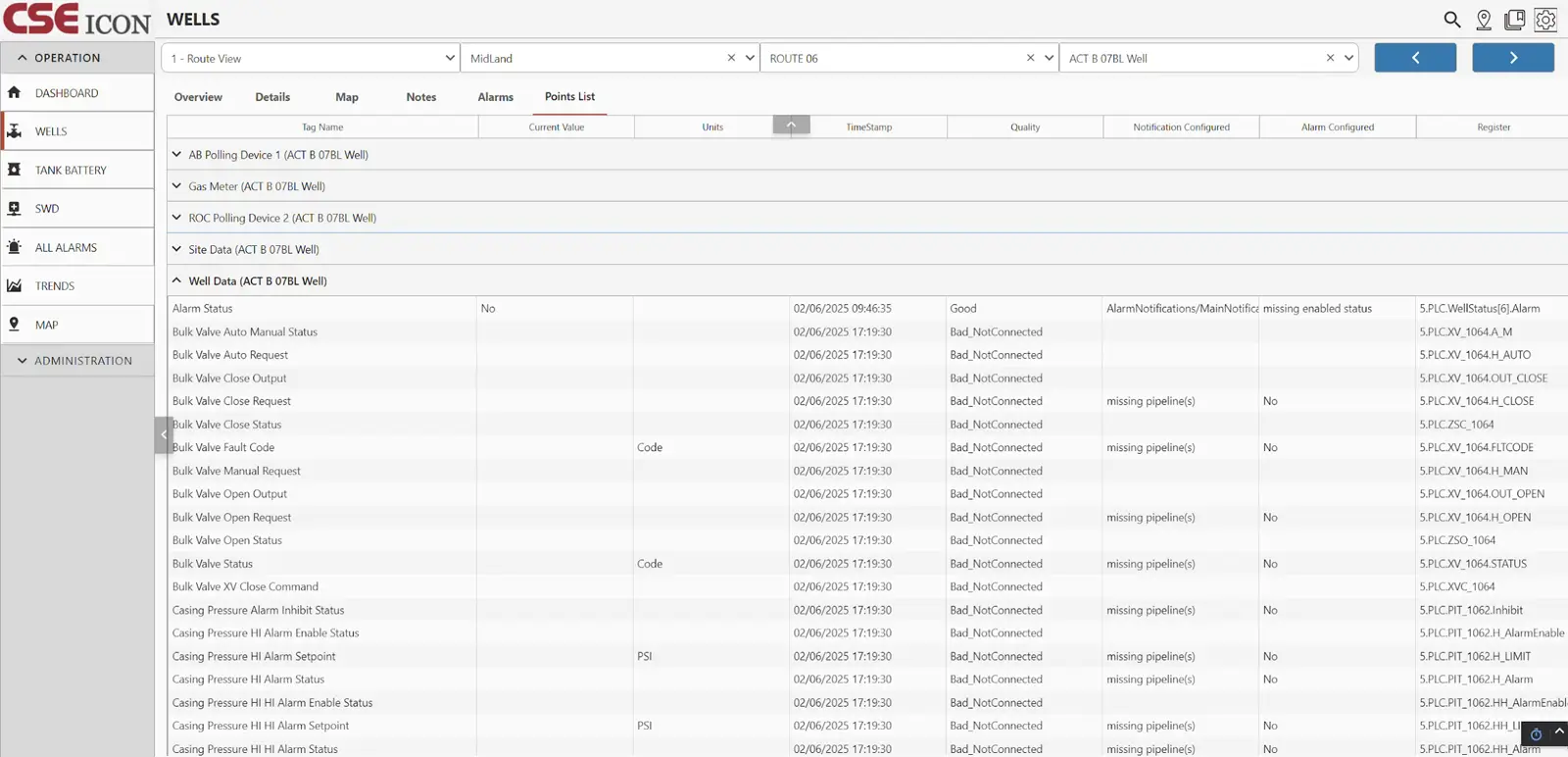Clear the MidLand selection
Image resolution: width=1568 pixels, height=757 pixels.
pyautogui.click(x=731, y=59)
